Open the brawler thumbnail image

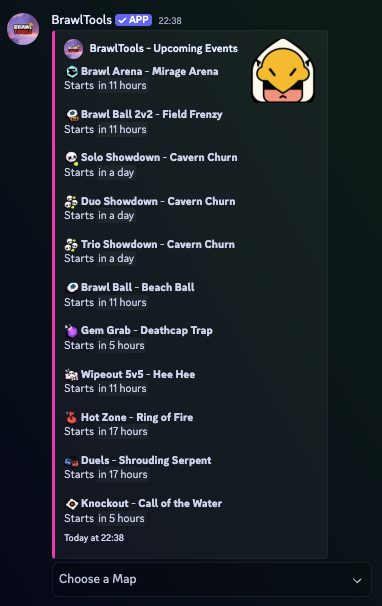(283, 70)
